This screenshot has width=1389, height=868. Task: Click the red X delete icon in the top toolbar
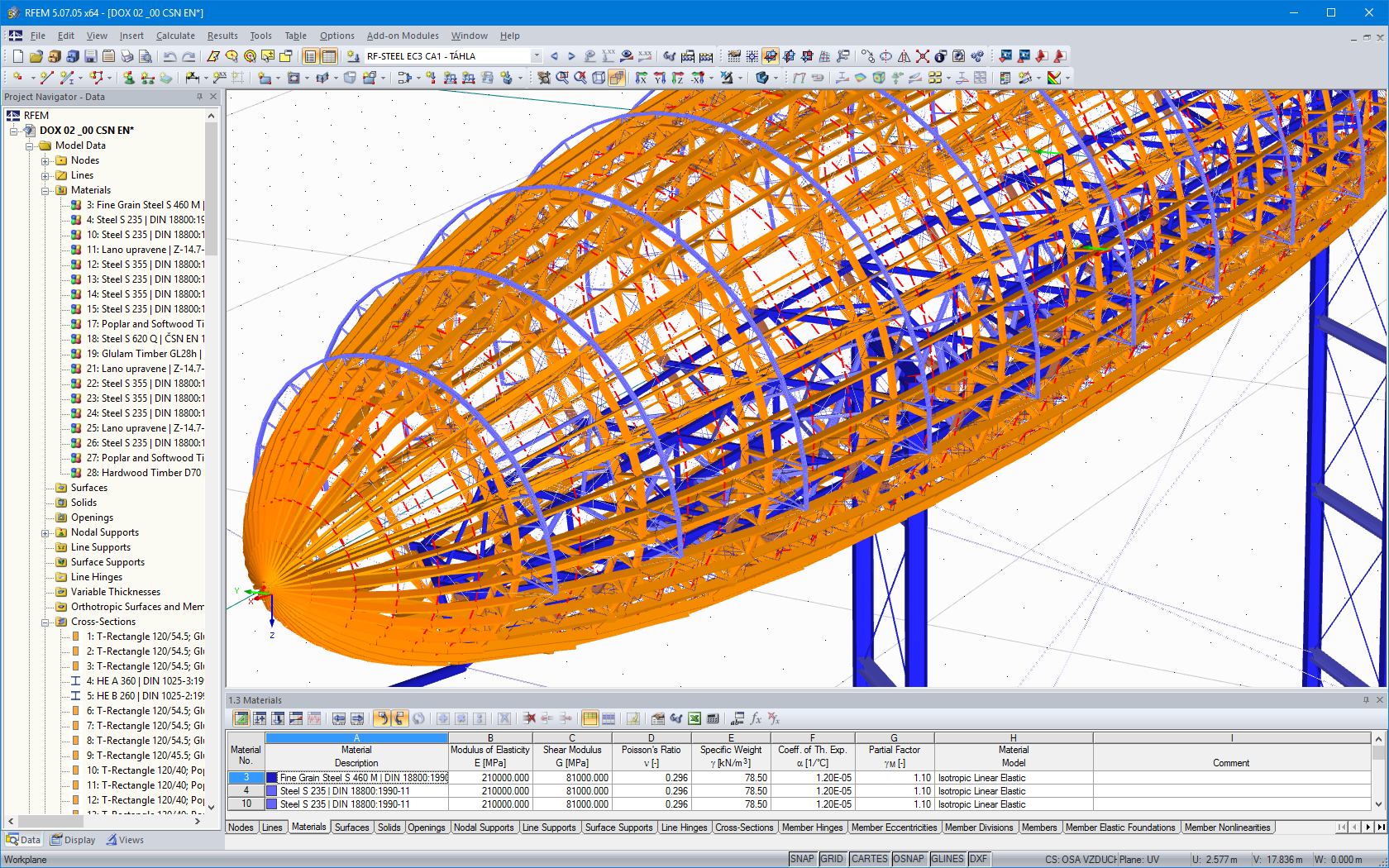[x=922, y=56]
